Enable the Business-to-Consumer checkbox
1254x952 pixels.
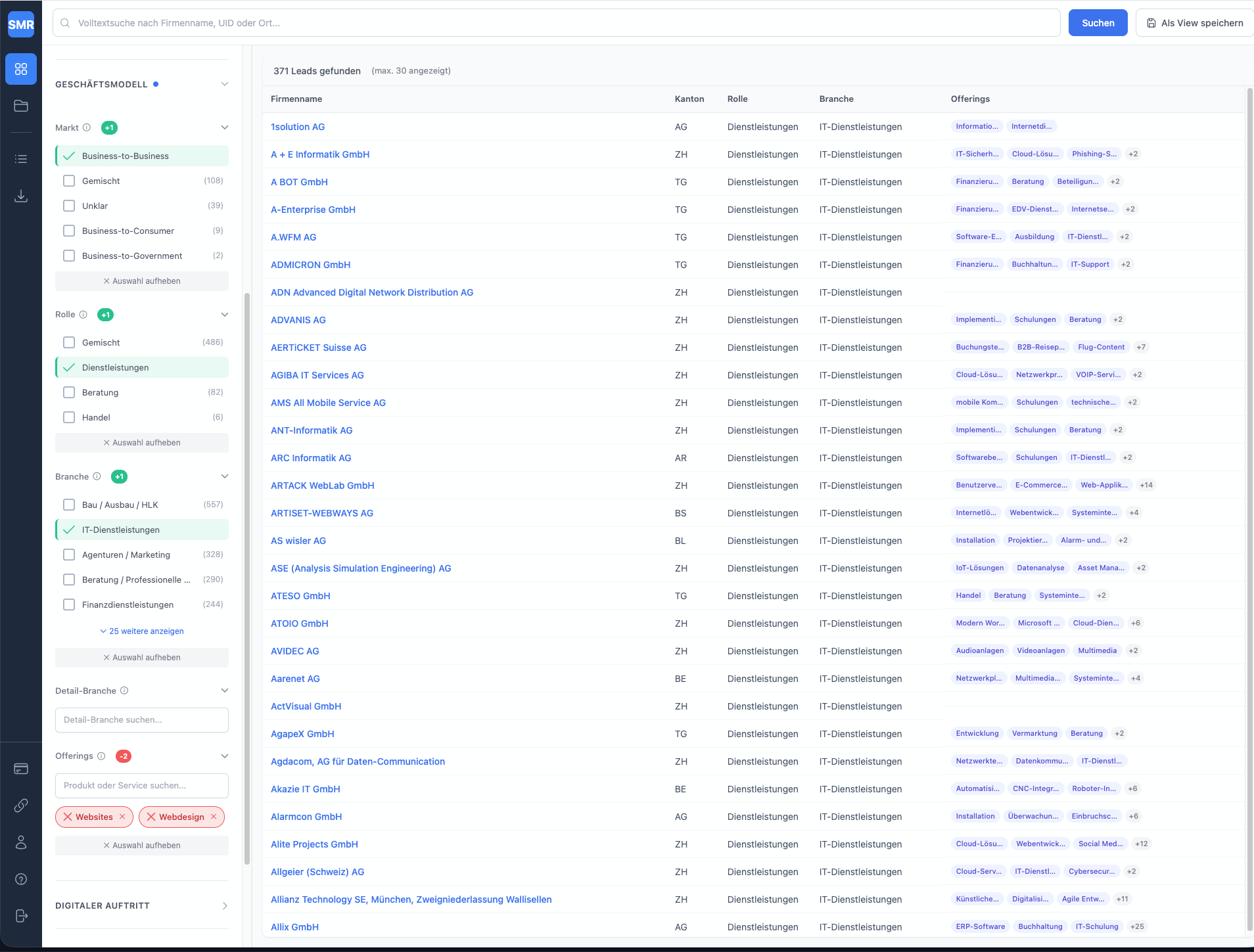click(x=69, y=231)
